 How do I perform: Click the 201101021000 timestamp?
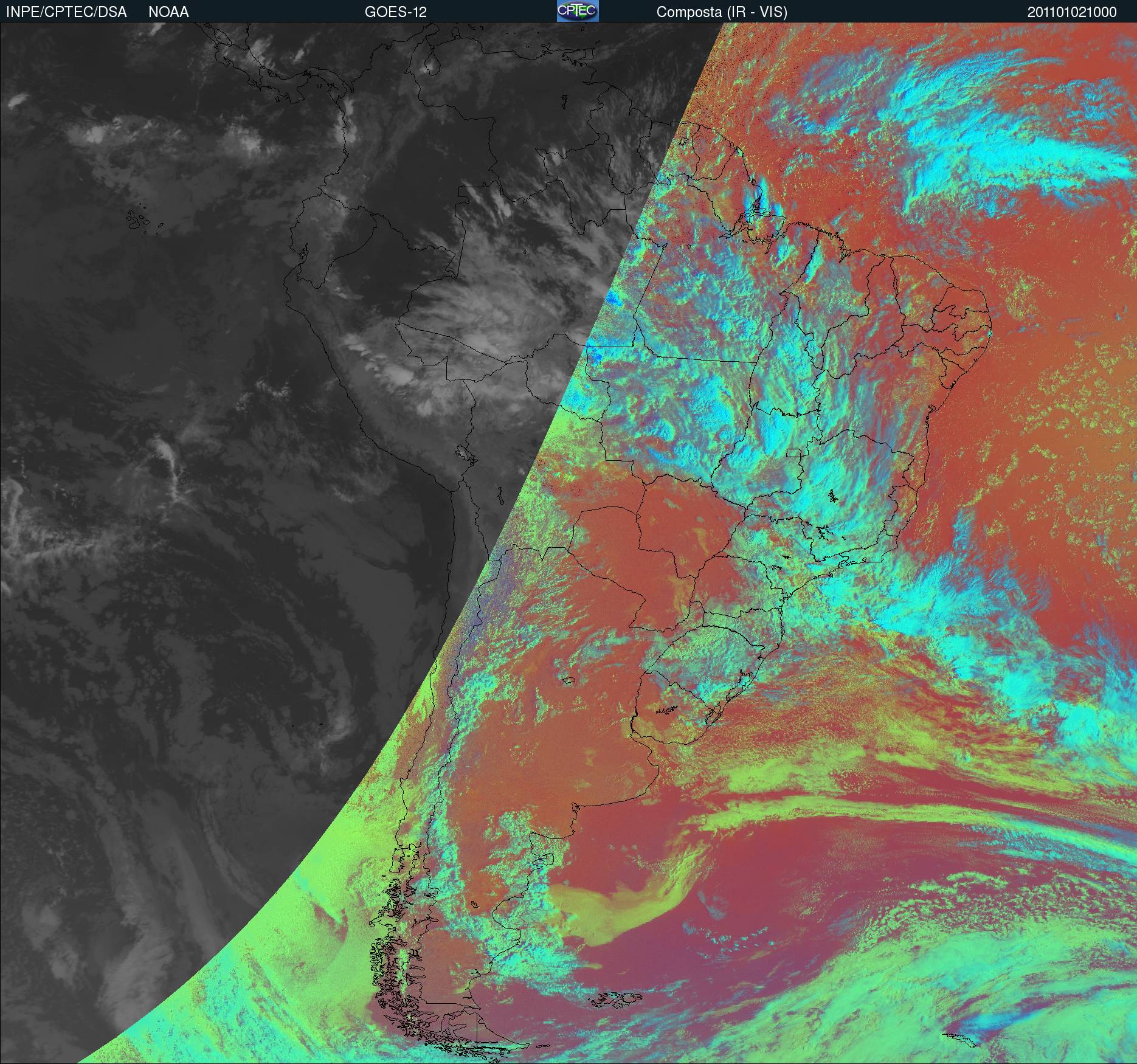pyautogui.click(x=1072, y=12)
